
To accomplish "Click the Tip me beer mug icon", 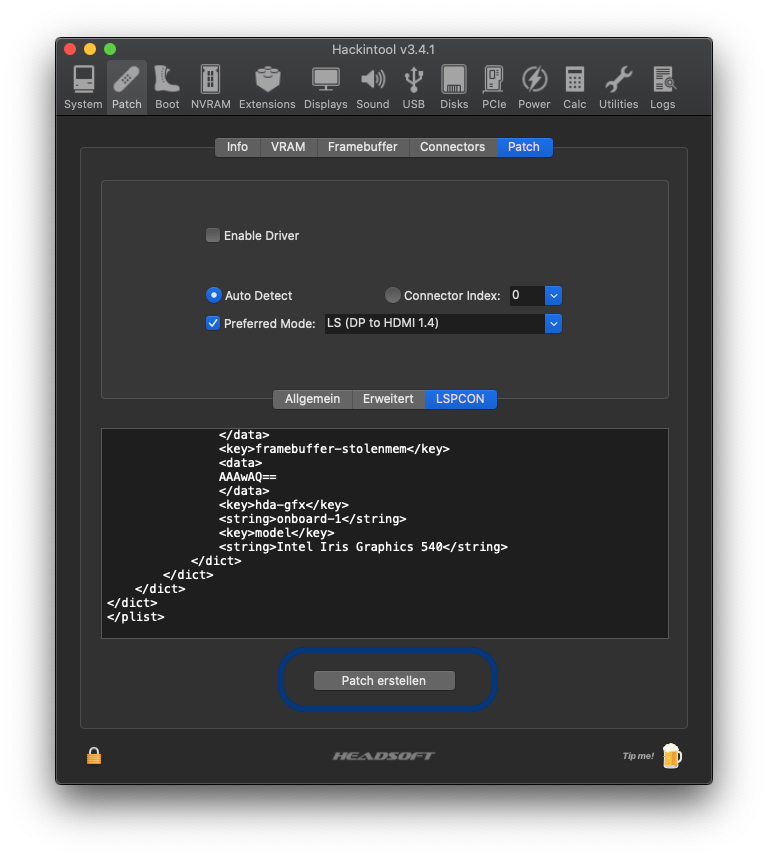I will point(672,756).
